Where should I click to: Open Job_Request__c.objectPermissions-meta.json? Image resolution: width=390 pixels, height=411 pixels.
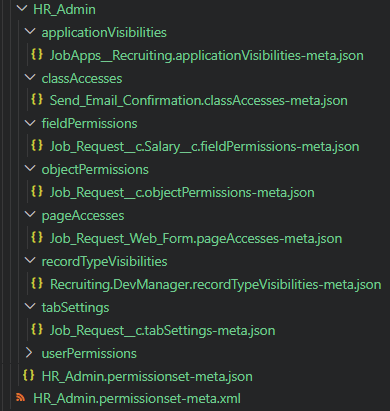(x=182, y=193)
